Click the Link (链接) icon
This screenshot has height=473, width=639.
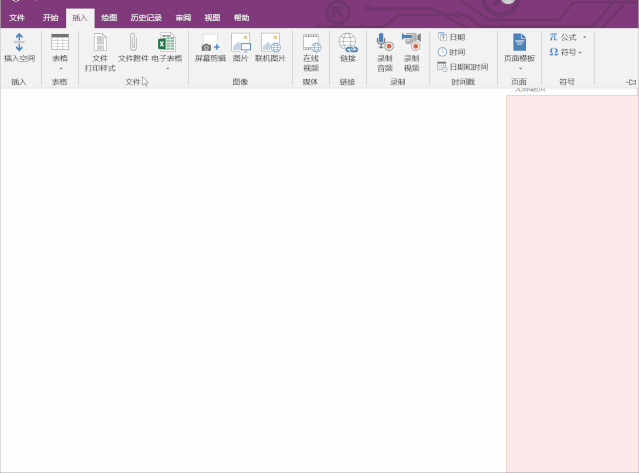tap(347, 48)
